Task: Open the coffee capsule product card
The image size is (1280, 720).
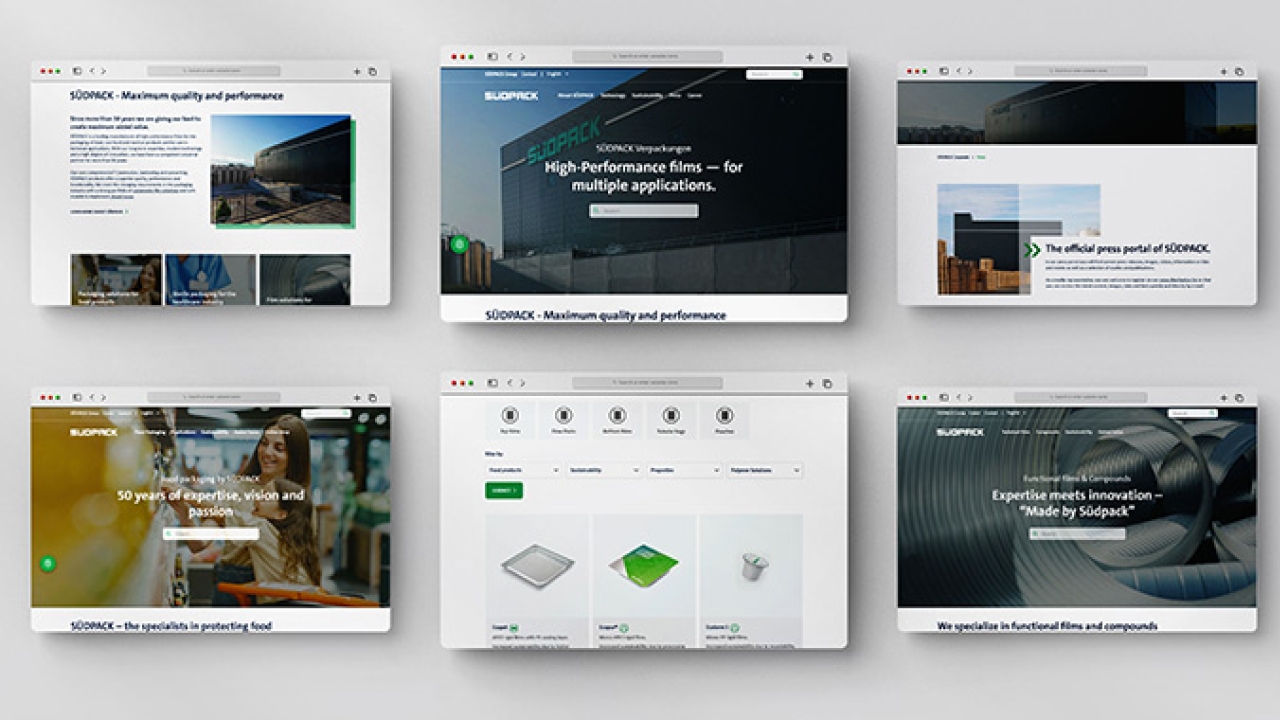Action: tap(751, 580)
